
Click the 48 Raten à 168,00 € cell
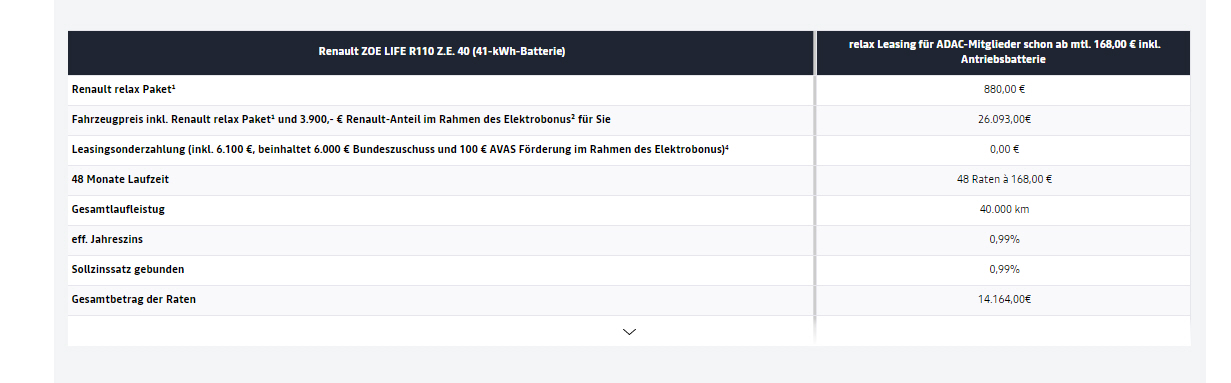(1004, 179)
